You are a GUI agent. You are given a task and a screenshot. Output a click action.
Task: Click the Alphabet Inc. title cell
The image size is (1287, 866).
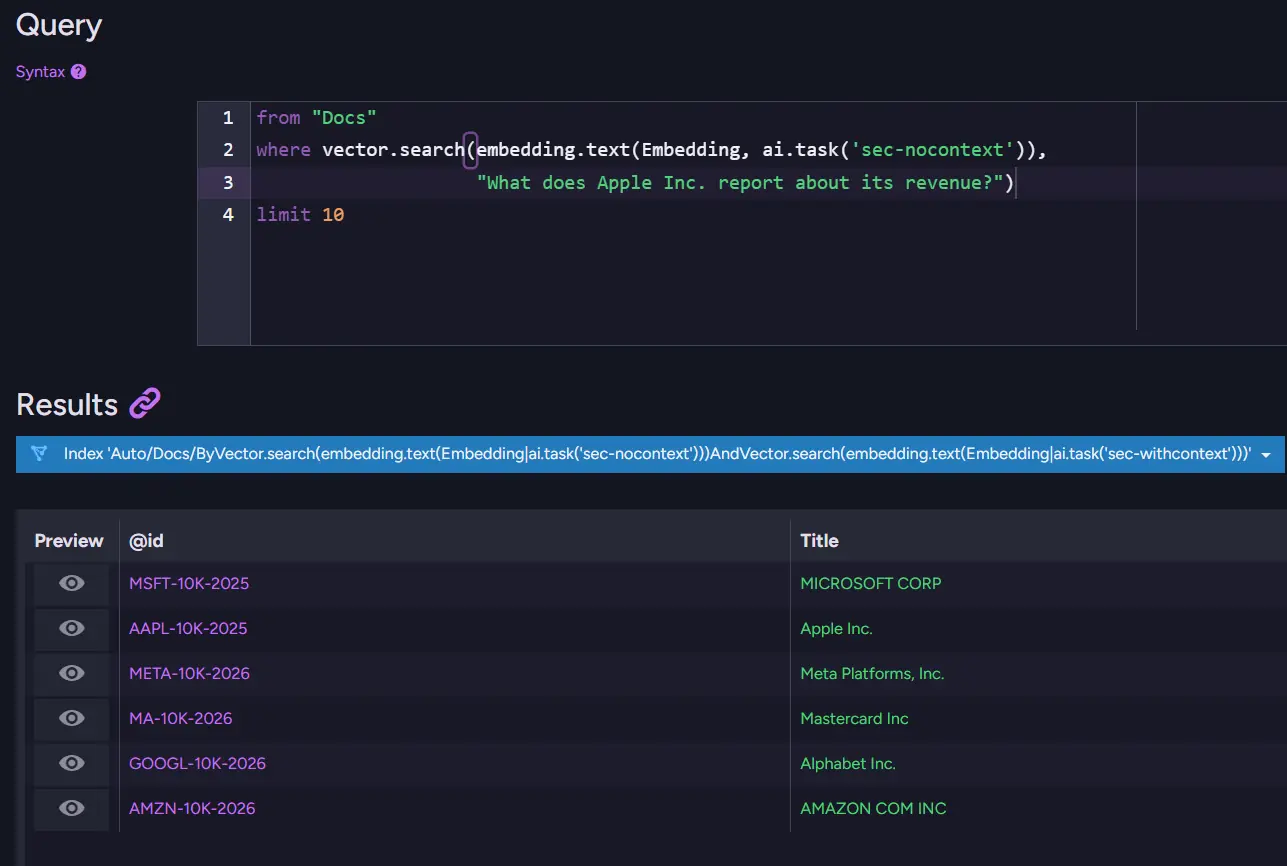point(848,763)
